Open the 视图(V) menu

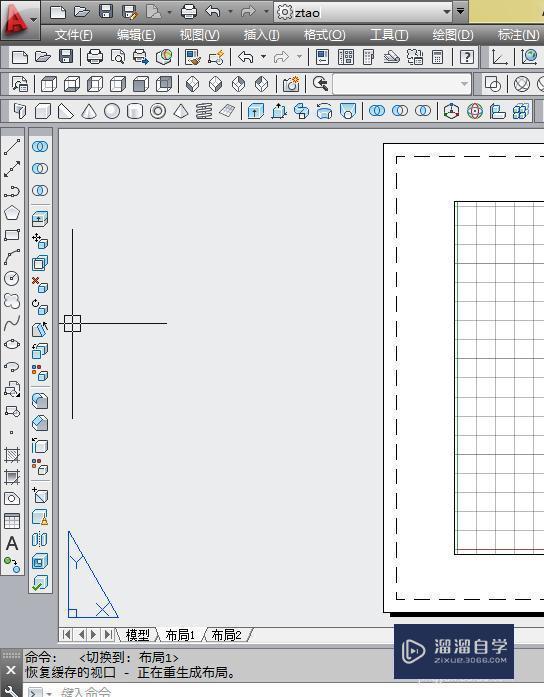click(x=199, y=35)
